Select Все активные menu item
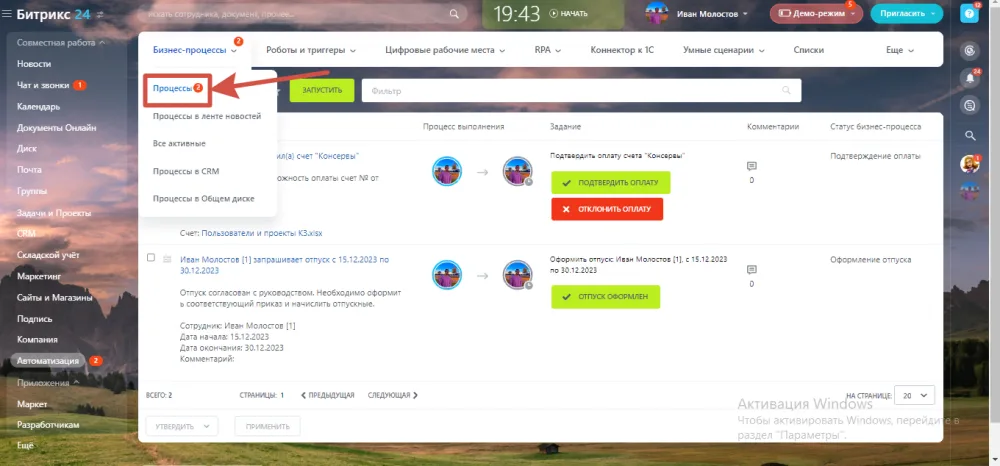 [x=179, y=144]
